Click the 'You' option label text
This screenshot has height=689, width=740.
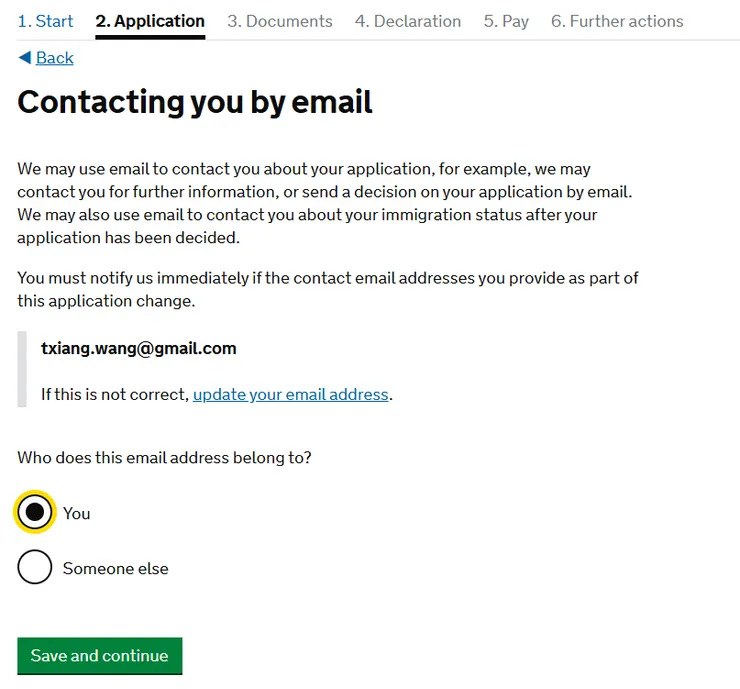[77, 513]
